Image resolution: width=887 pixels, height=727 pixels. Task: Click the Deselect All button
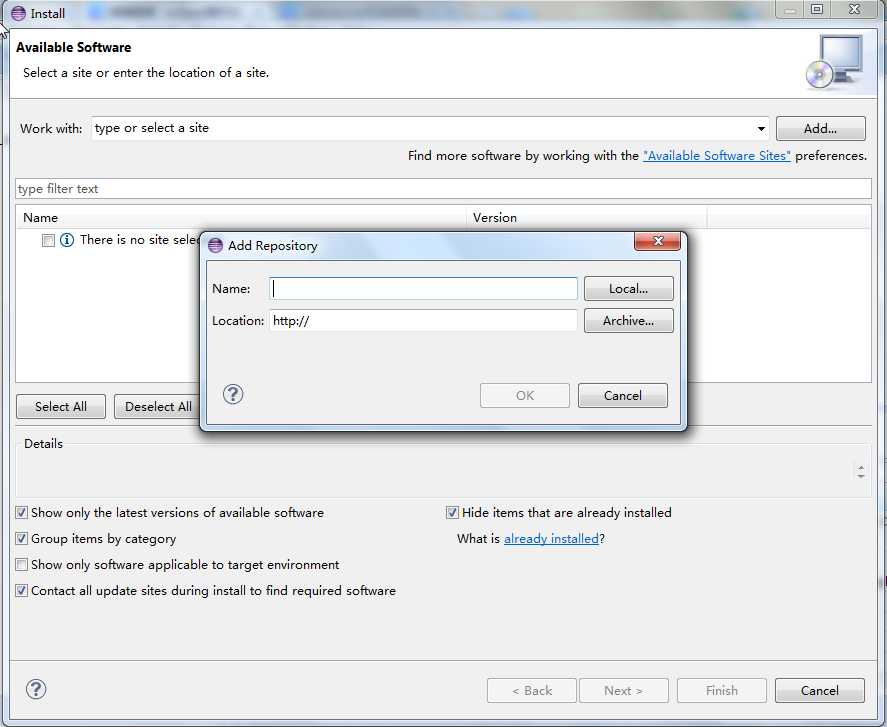click(x=158, y=407)
